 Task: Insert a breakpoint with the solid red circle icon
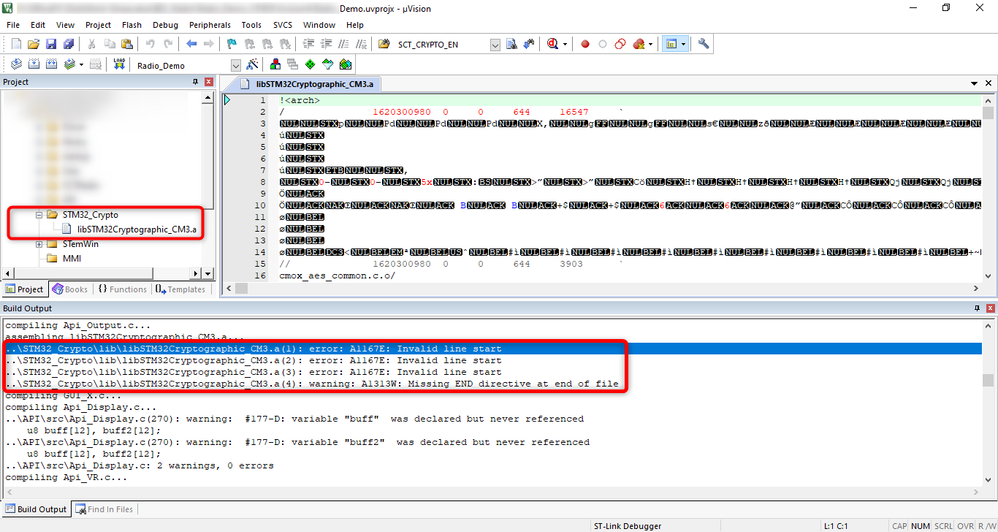[x=585, y=45]
